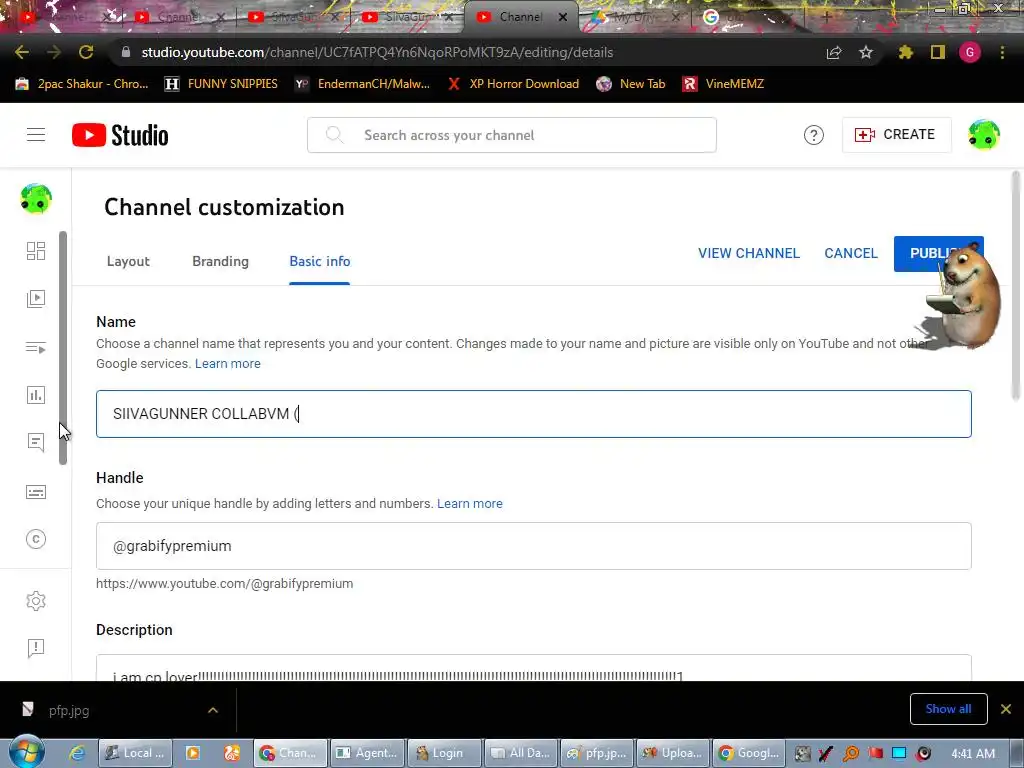
Task: Open the EndermanCH/Malw... bookmark
Action: [362, 84]
